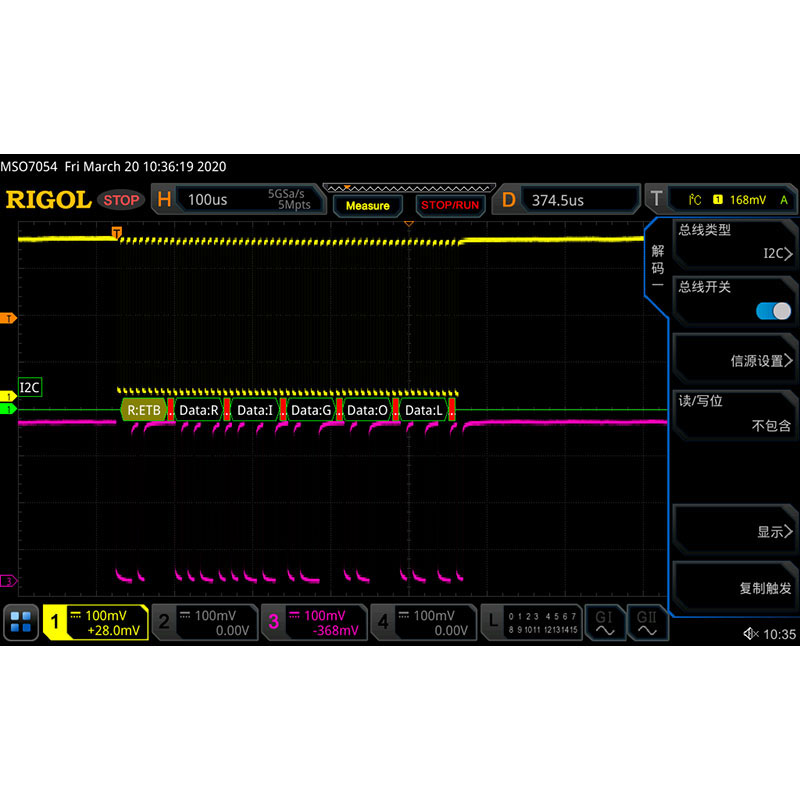
Task: Click the date and time header text
Action: click(x=145, y=166)
